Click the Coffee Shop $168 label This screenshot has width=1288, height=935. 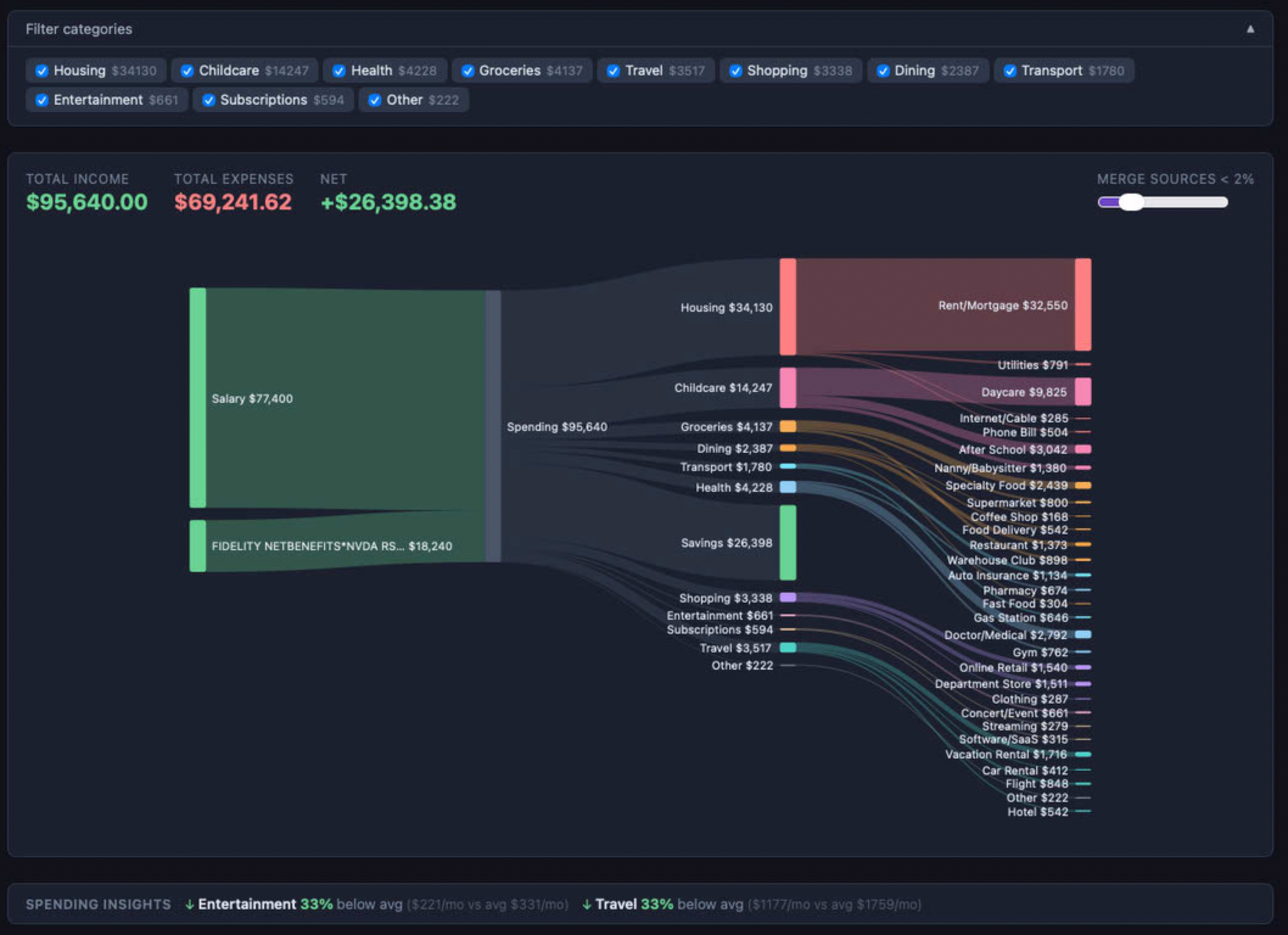[1019, 517]
